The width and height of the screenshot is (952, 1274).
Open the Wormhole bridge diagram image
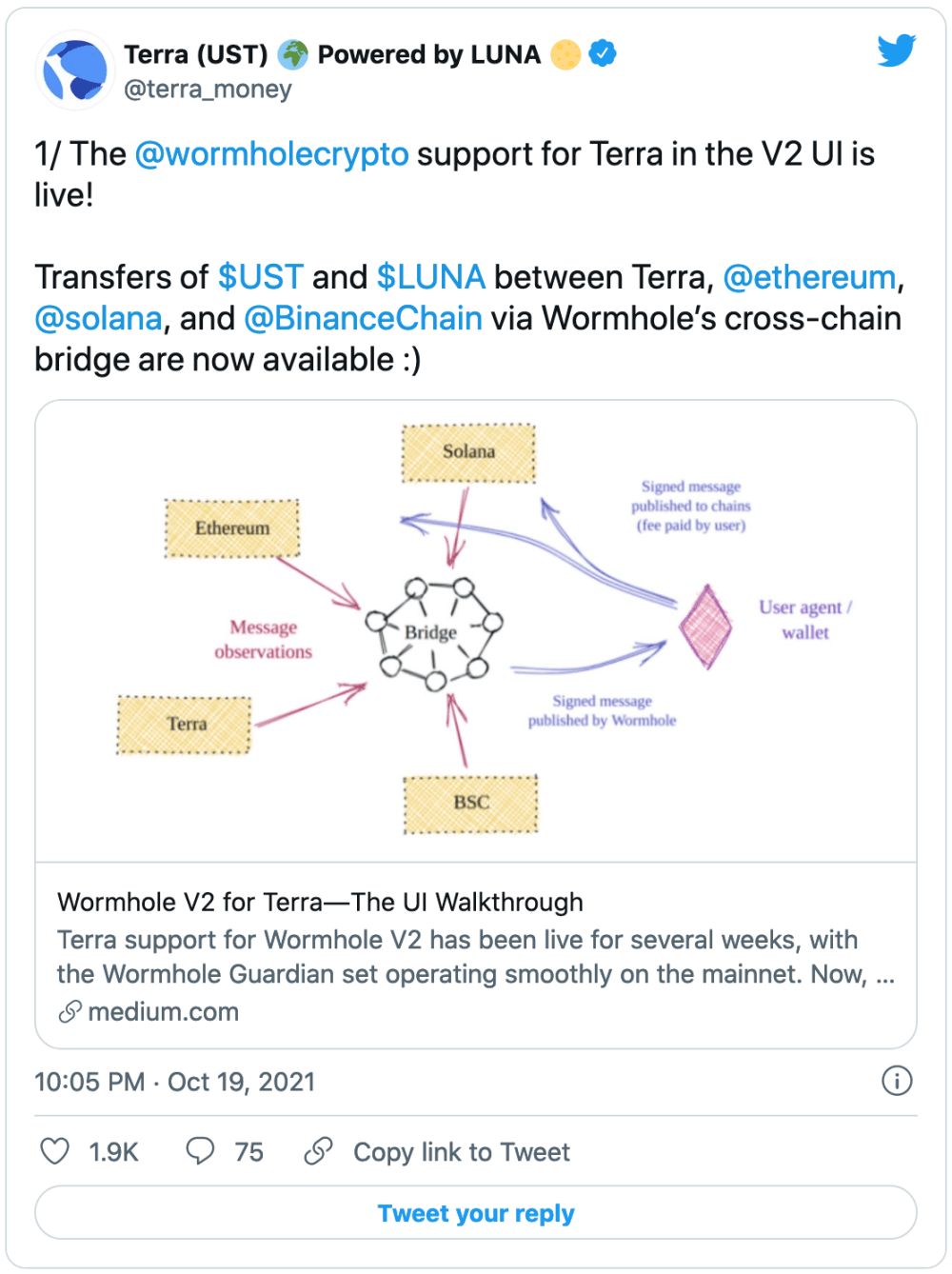[x=476, y=631]
